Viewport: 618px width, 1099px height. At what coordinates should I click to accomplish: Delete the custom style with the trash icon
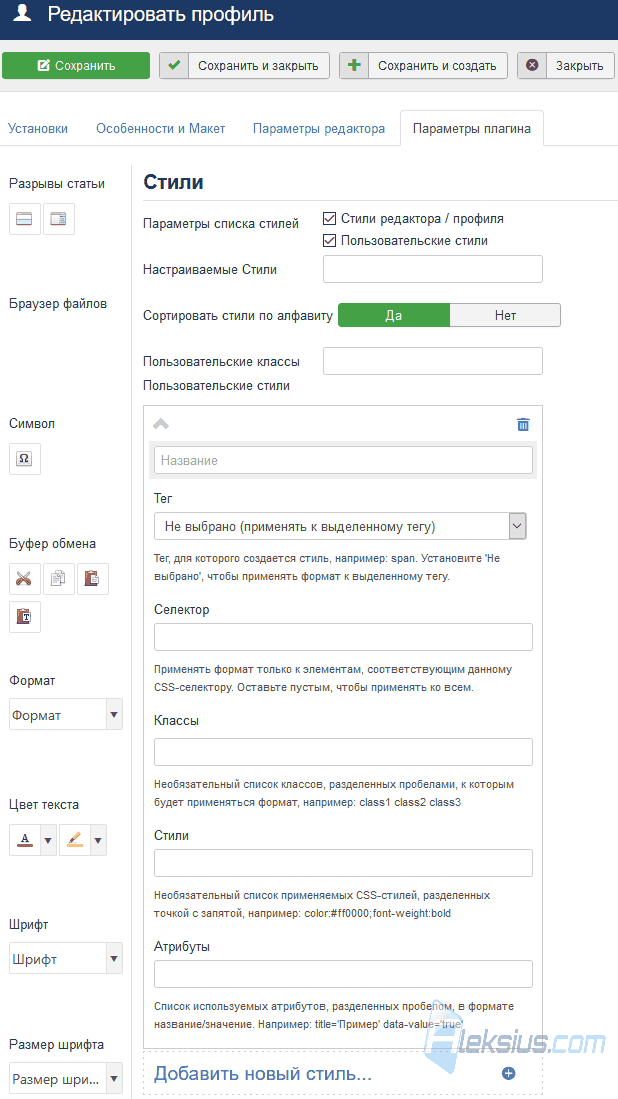[523, 424]
